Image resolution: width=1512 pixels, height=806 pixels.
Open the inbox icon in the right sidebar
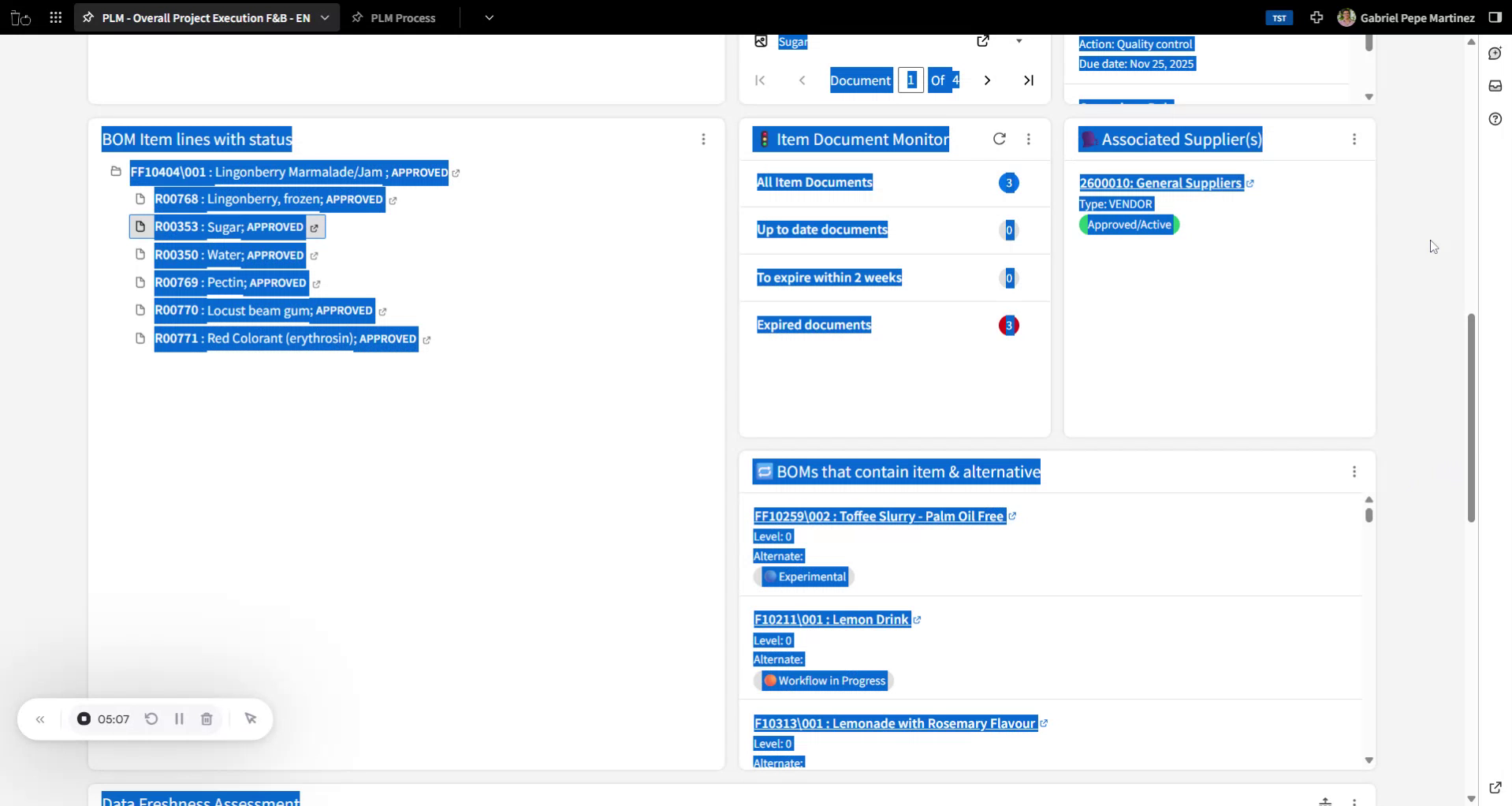(1495, 86)
